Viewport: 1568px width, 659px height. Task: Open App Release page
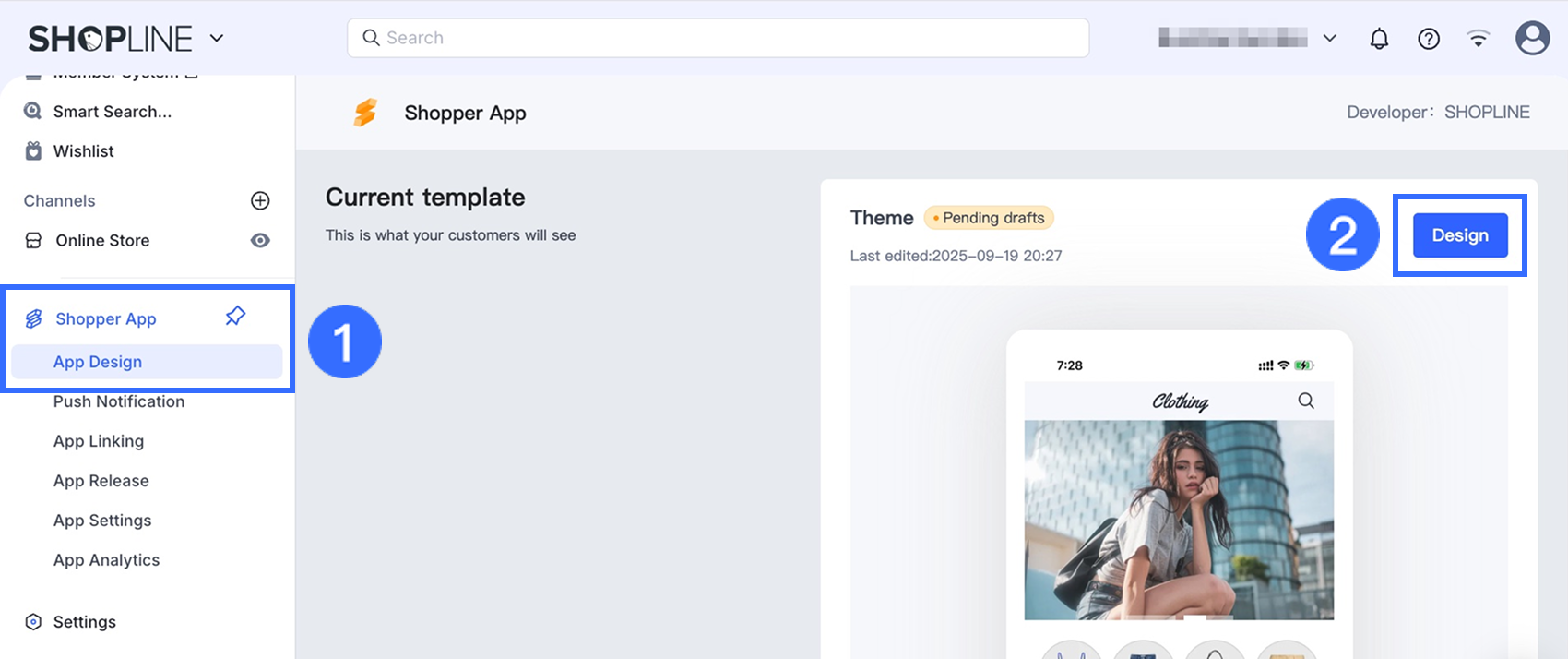[x=101, y=481]
